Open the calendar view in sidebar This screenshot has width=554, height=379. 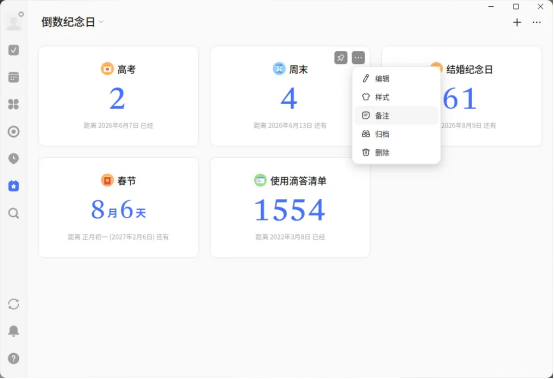click(14, 77)
